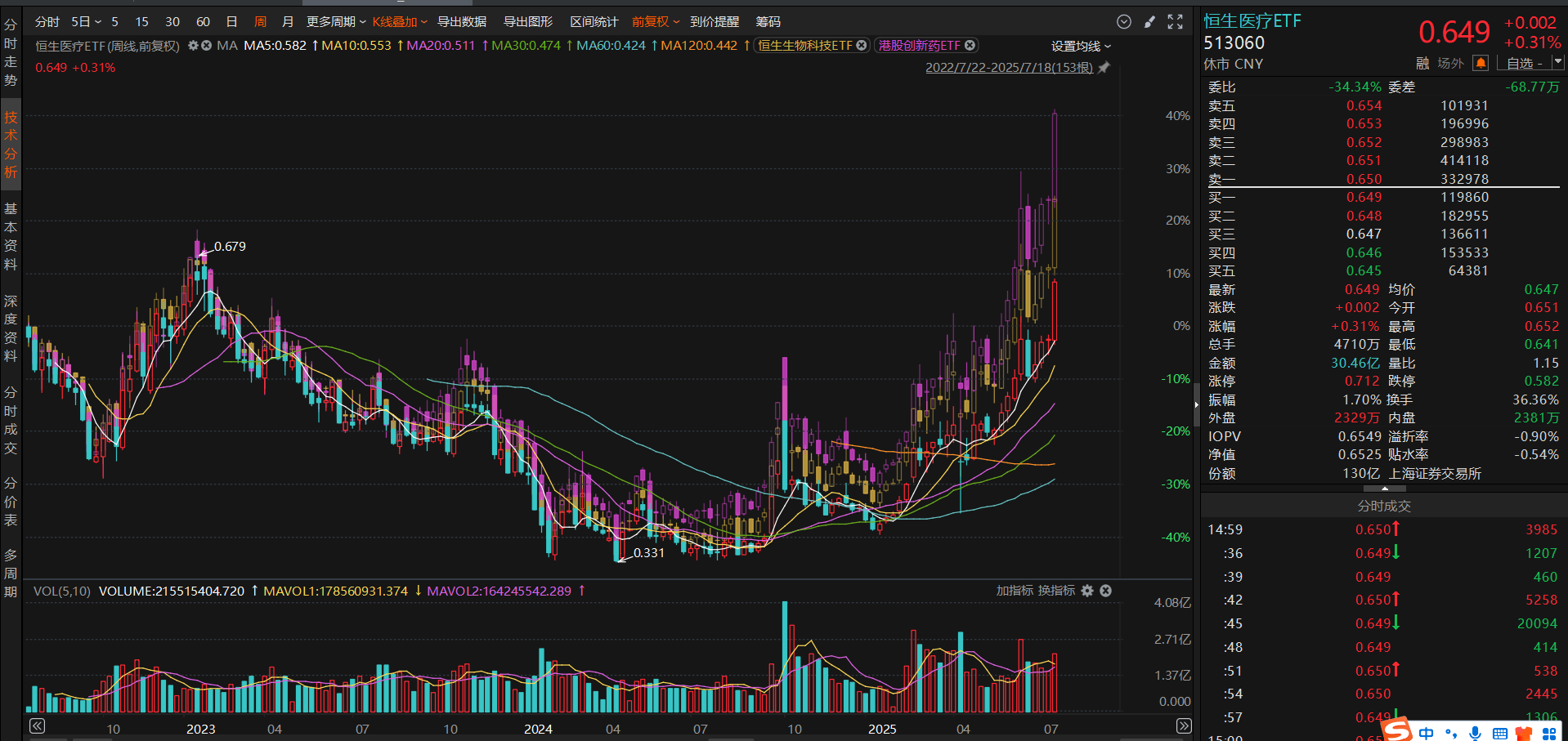Viewport: 1568px width, 741px height.
Task: Open VOL indicator settings gear
Action: click(1087, 591)
